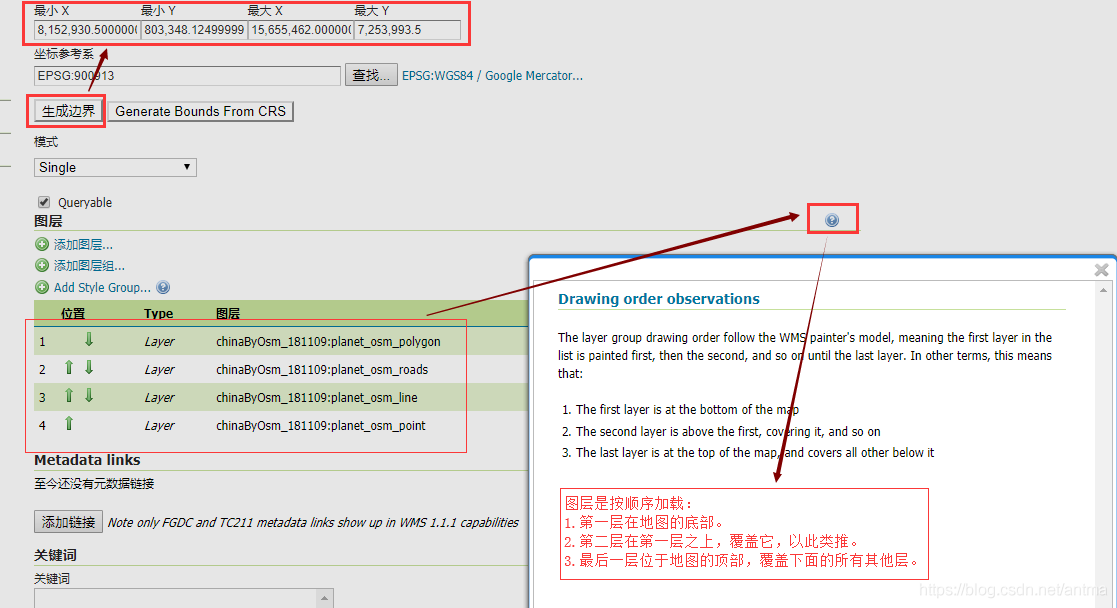Click the 查找 button

(371, 75)
